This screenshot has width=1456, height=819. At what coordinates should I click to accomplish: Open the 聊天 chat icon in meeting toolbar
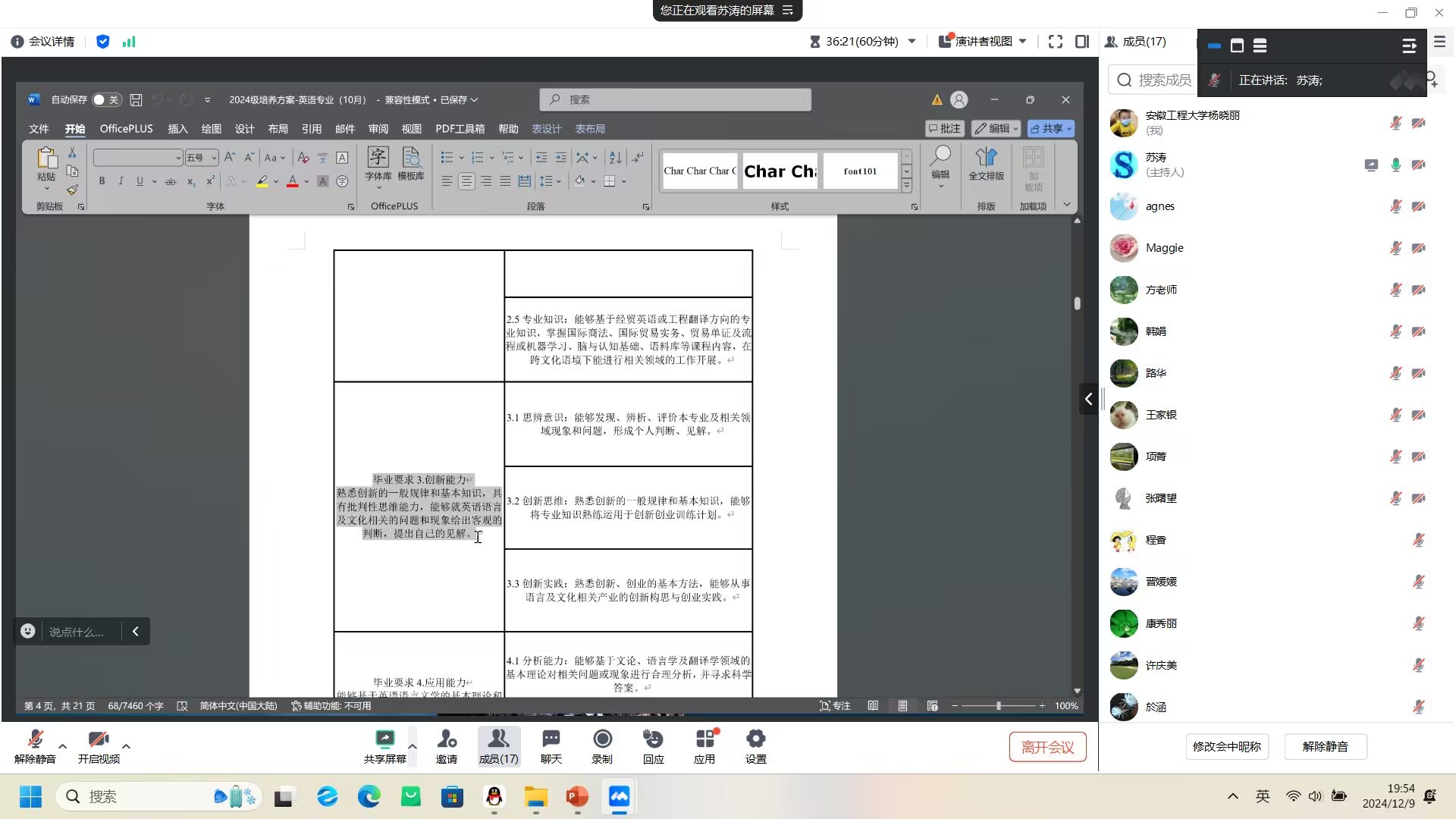click(551, 747)
